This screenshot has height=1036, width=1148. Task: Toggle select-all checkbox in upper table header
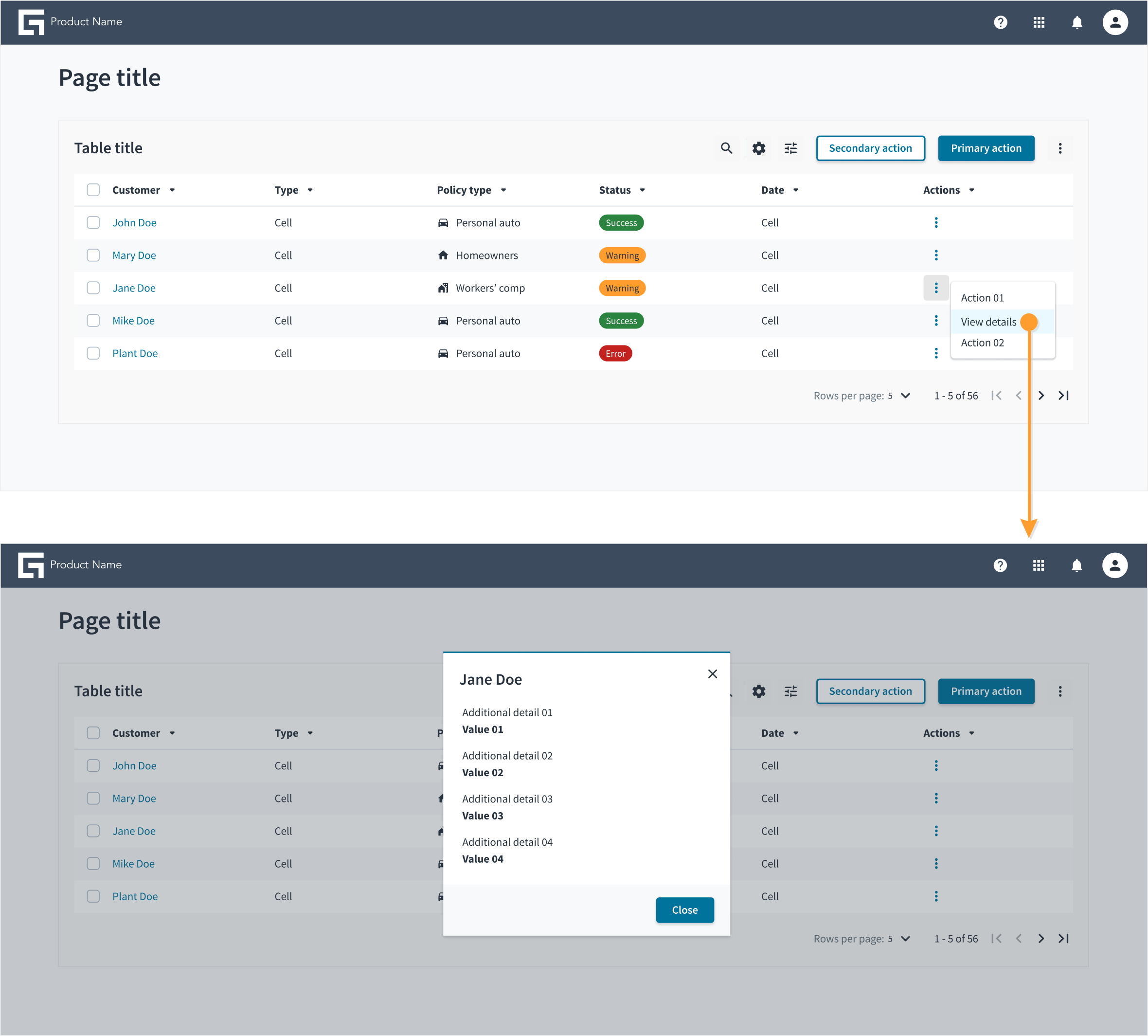coord(93,190)
